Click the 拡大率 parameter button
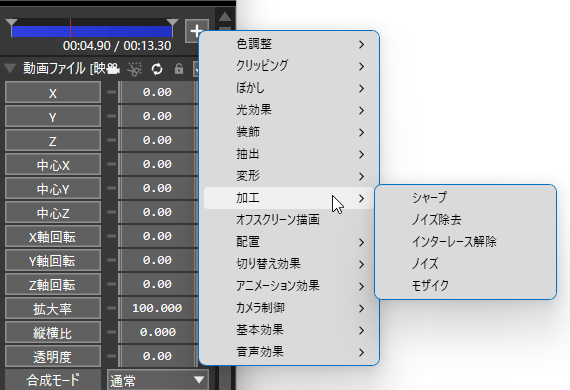The height and width of the screenshot is (390, 570). point(53,308)
